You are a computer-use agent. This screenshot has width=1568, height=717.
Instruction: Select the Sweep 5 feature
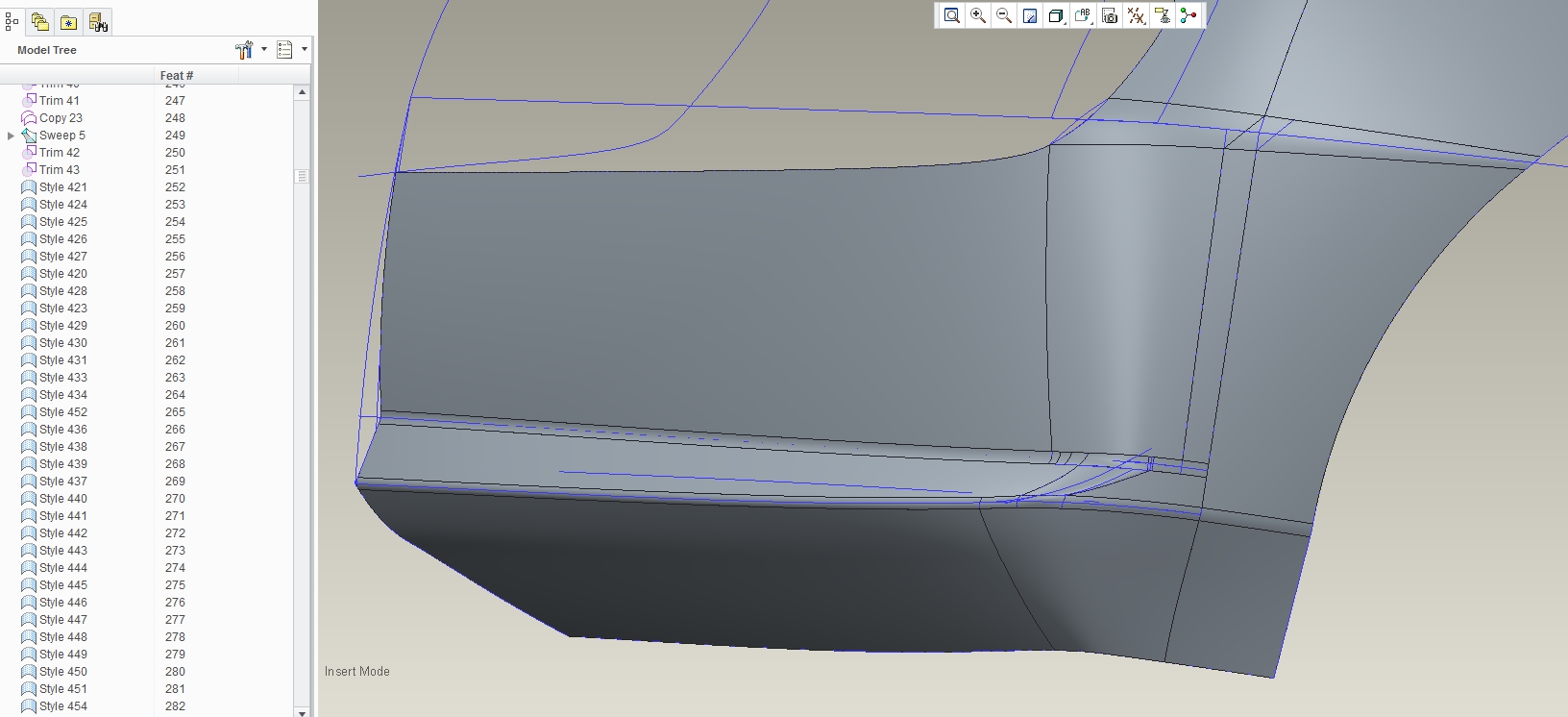62,136
